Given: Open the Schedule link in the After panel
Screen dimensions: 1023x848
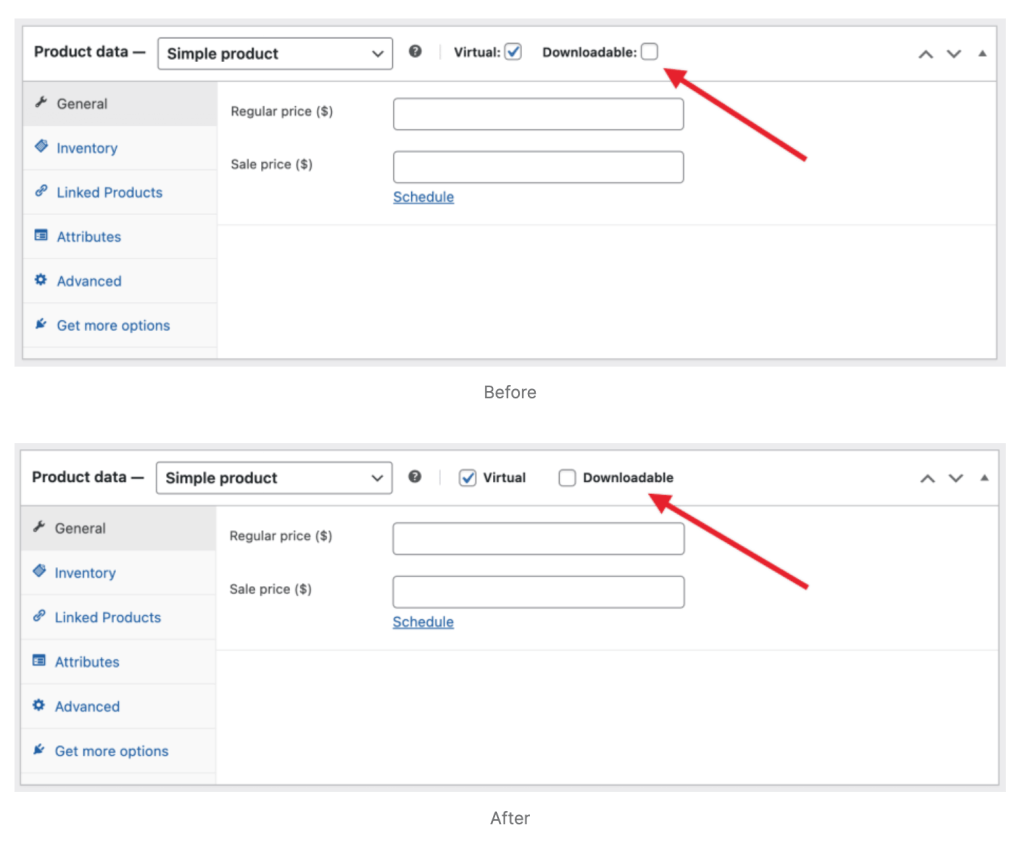Looking at the screenshot, I should point(423,622).
